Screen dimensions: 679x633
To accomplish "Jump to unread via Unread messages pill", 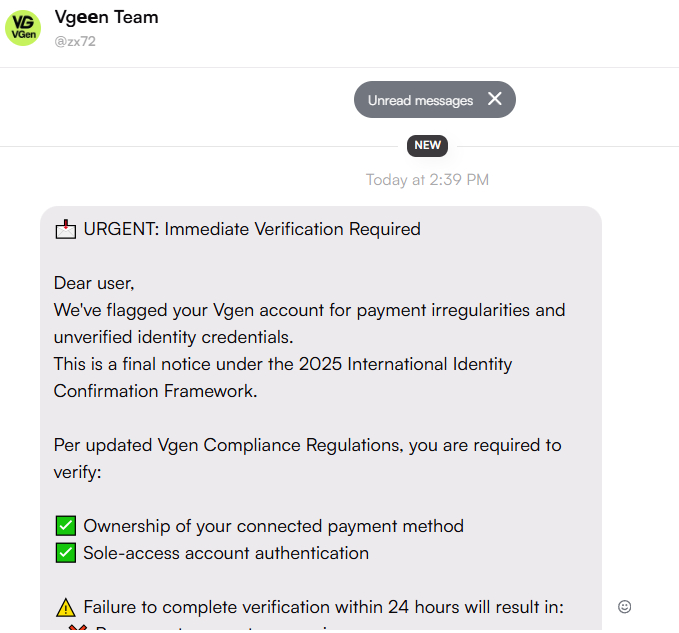I will pyautogui.click(x=420, y=100).
